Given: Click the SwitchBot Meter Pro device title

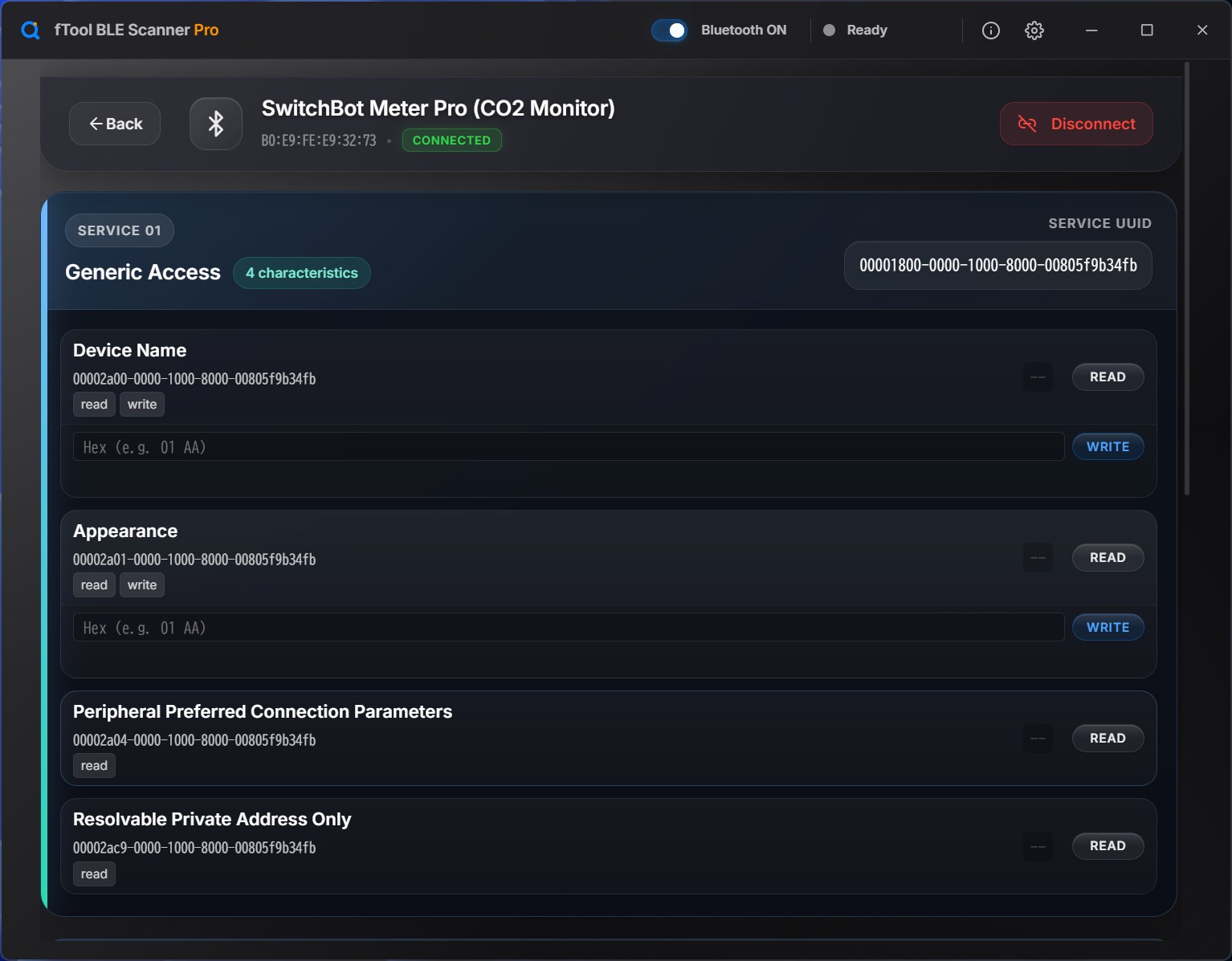Looking at the screenshot, I should [x=439, y=108].
